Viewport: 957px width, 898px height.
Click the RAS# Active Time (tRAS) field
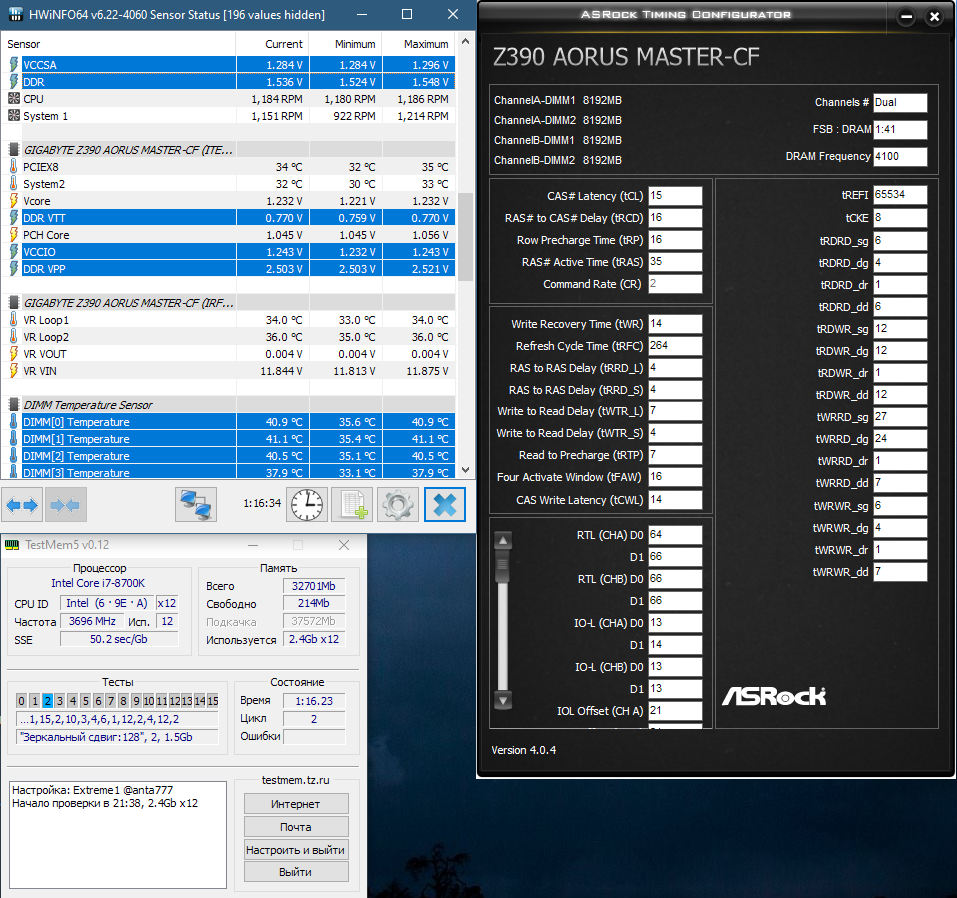coord(675,262)
